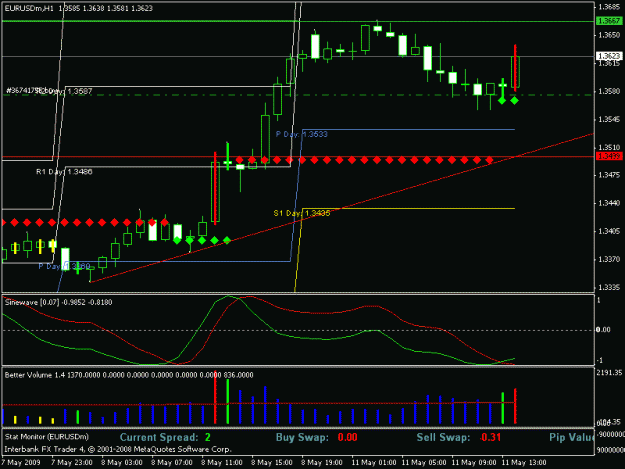Select the red ascending diagonal trendline
625x469 pixels.
[342, 208]
